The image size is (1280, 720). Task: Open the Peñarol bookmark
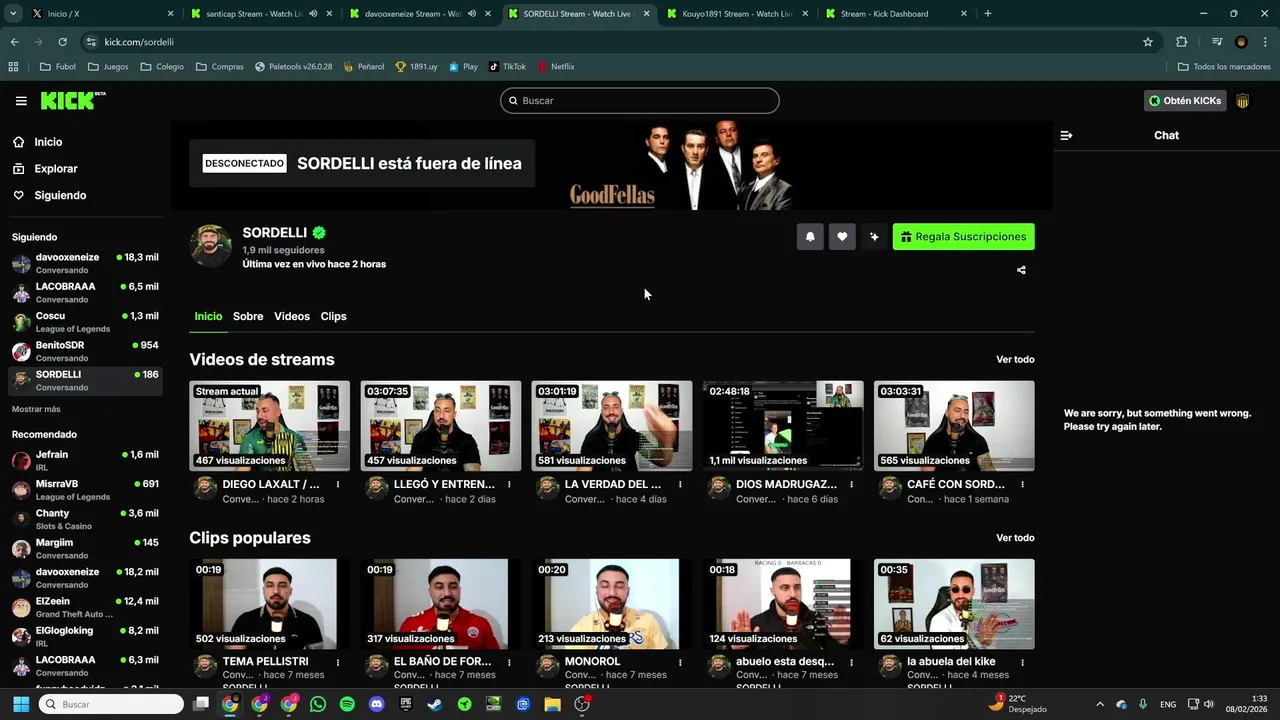363,67
